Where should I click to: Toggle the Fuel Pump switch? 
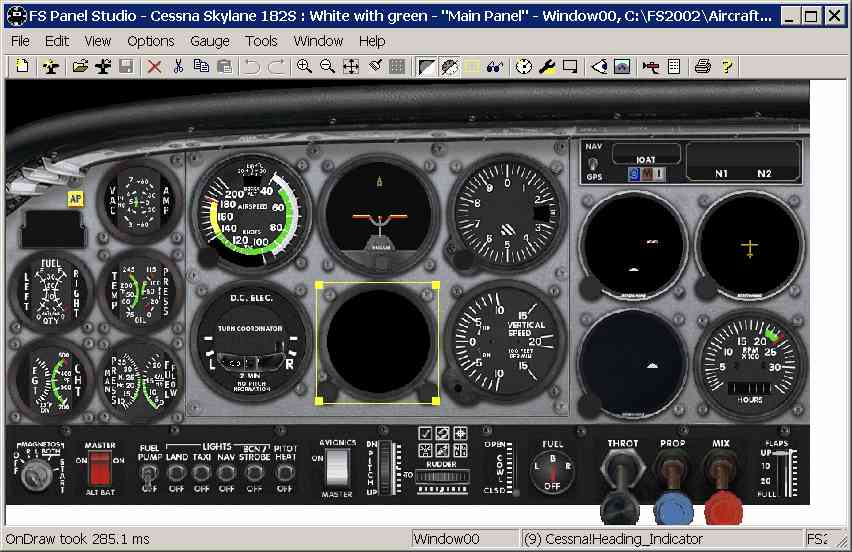click(x=149, y=474)
